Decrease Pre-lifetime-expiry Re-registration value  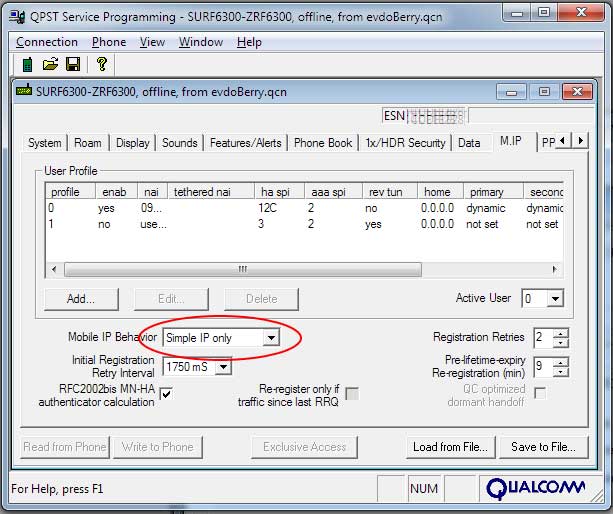[561, 372]
